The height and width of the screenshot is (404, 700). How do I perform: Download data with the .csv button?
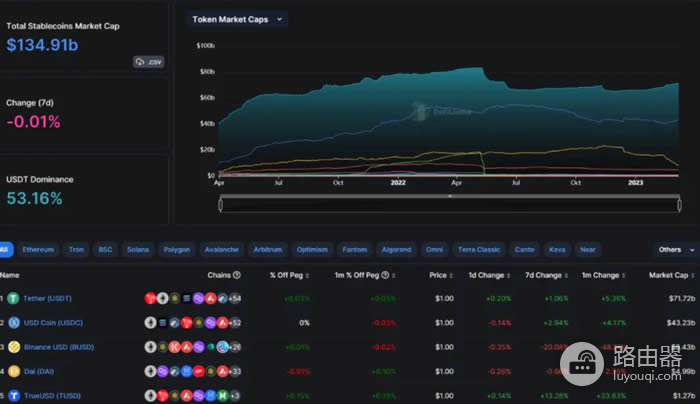pyautogui.click(x=149, y=62)
